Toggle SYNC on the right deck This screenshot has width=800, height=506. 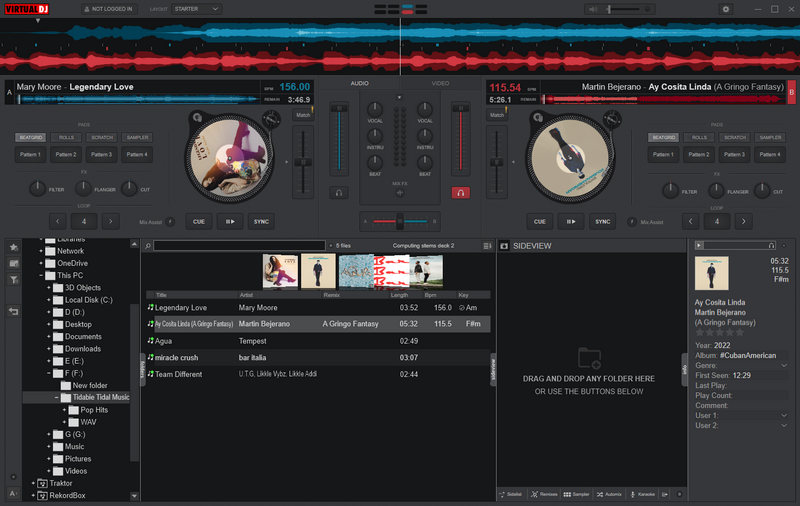pyautogui.click(x=603, y=221)
